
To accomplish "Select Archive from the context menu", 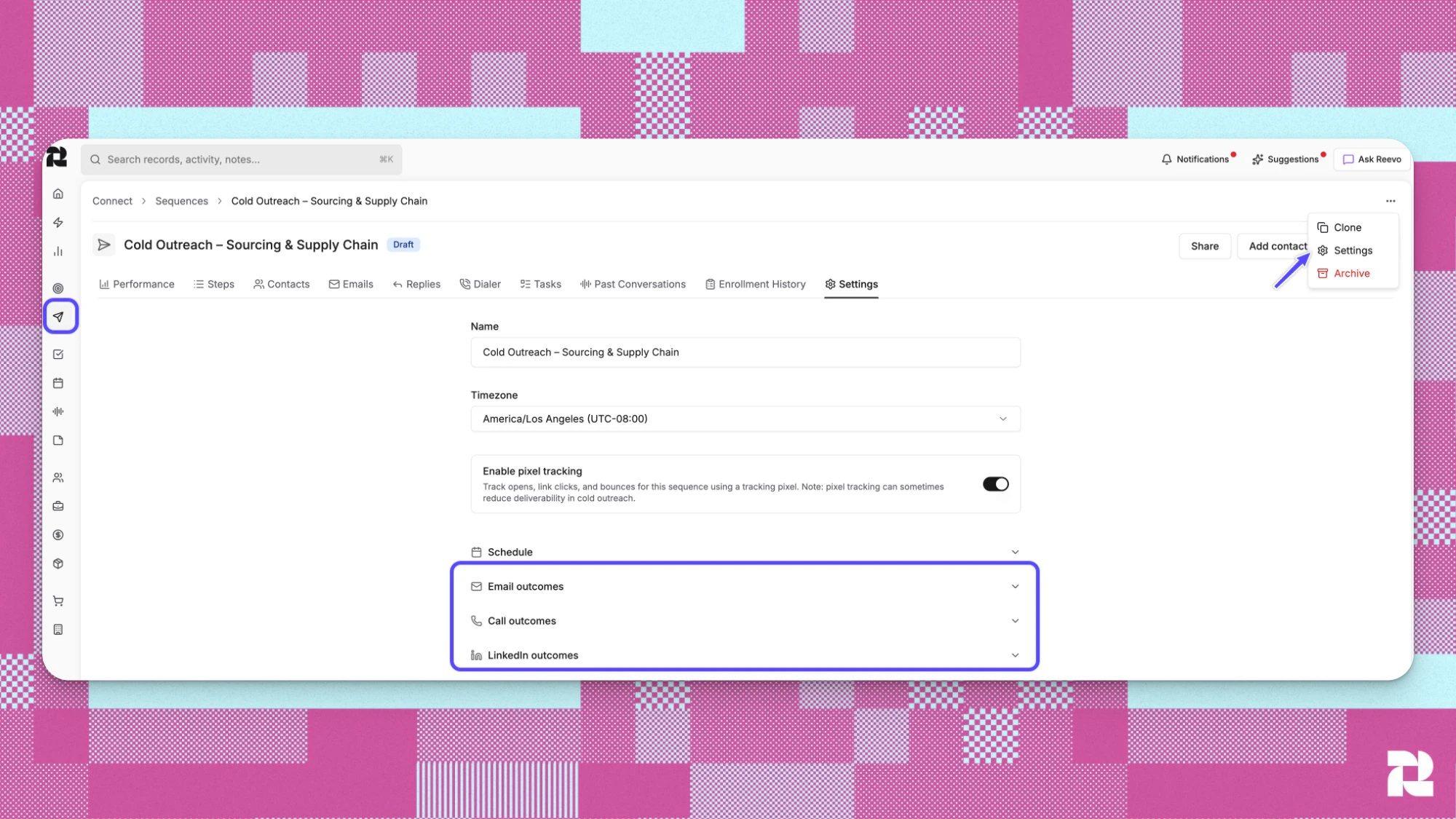I will 1351,273.
